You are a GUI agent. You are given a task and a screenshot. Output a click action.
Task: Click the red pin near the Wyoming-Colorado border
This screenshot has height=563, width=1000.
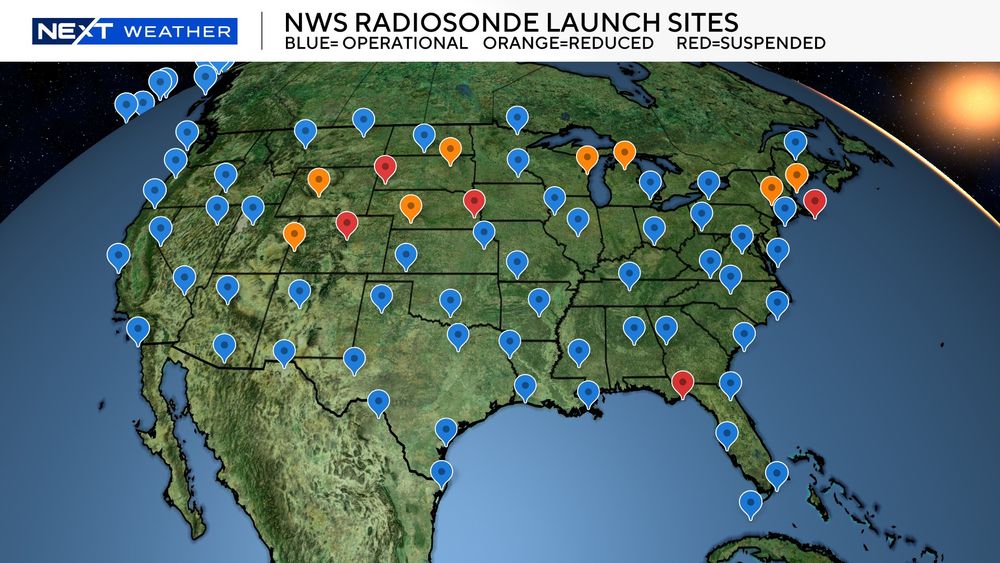pos(347,225)
